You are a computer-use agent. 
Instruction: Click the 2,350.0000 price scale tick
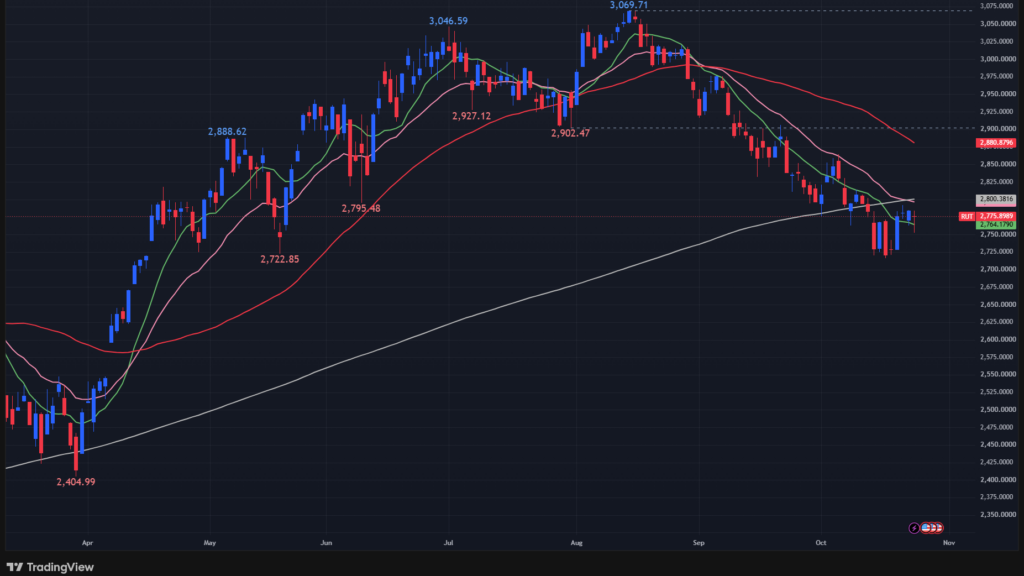(997, 515)
